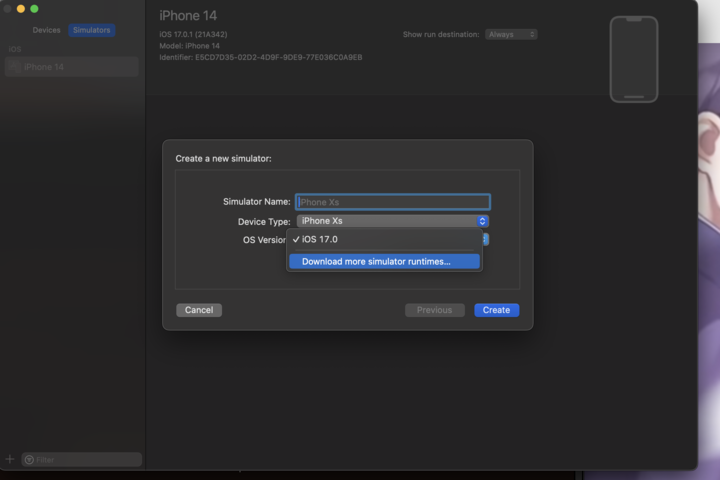Cancel the new simulator dialog

tap(199, 310)
